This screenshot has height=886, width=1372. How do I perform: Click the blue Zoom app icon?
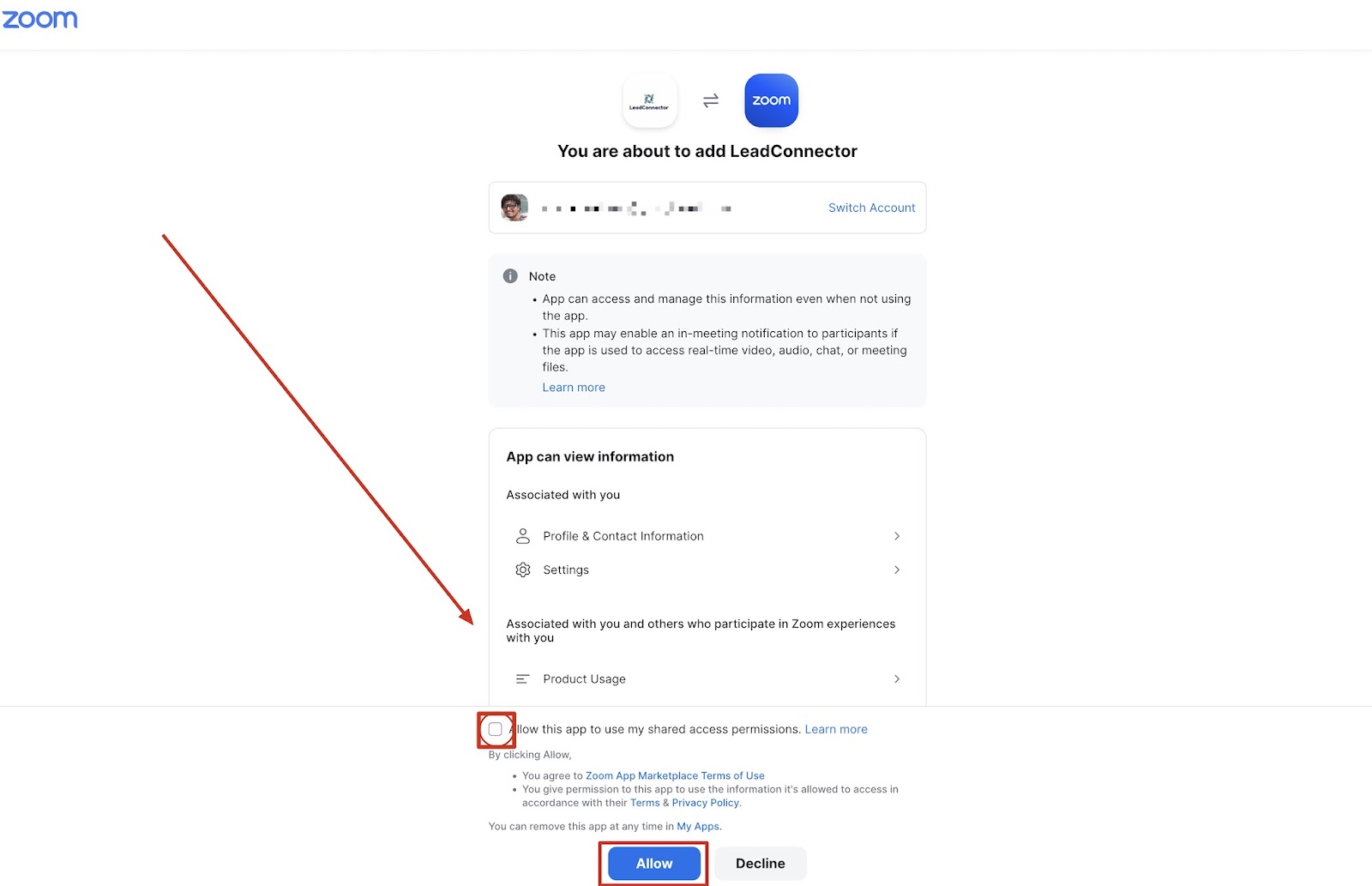tap(771, 100)
